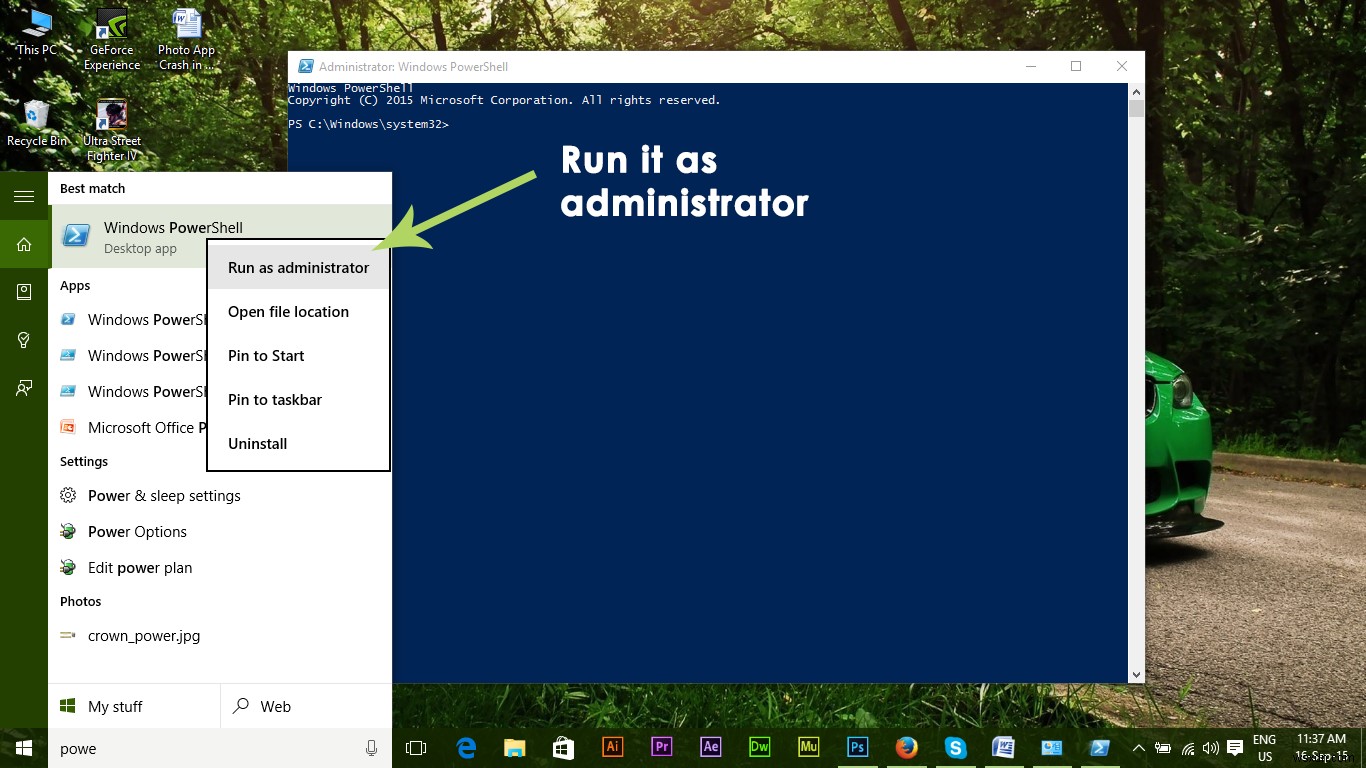Viewport: 1366px width, 768px height.
Task: Maximize the PowerShell window
Action: coord(1076,67)
